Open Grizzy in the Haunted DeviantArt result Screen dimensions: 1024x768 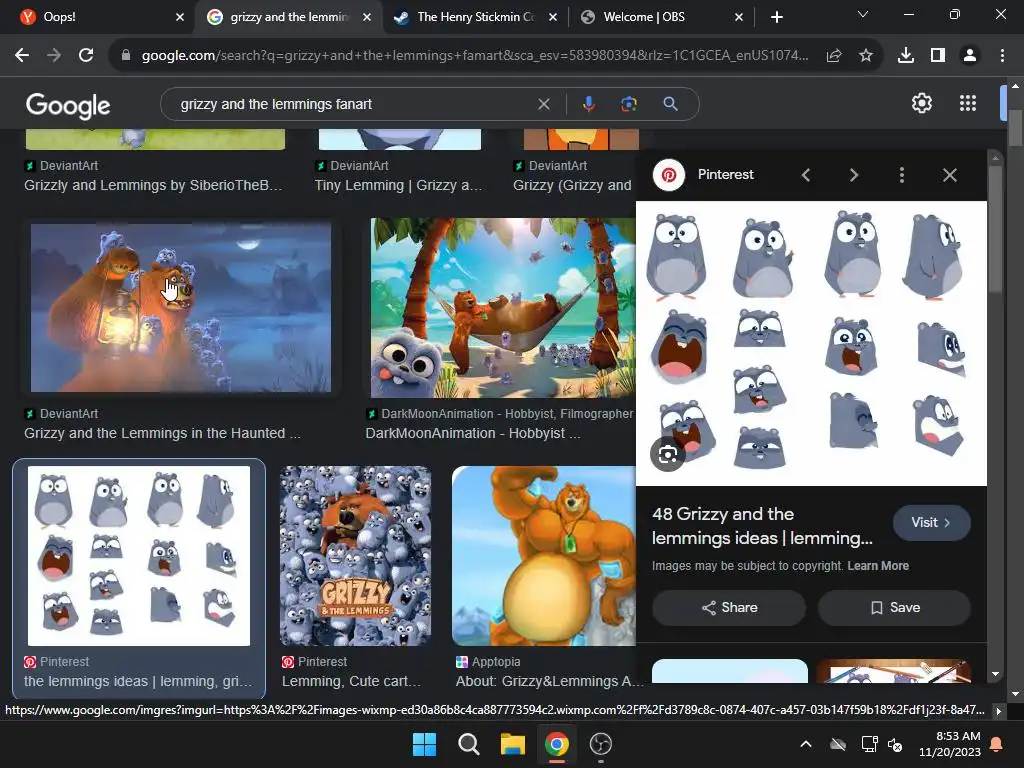click(162, 434)
